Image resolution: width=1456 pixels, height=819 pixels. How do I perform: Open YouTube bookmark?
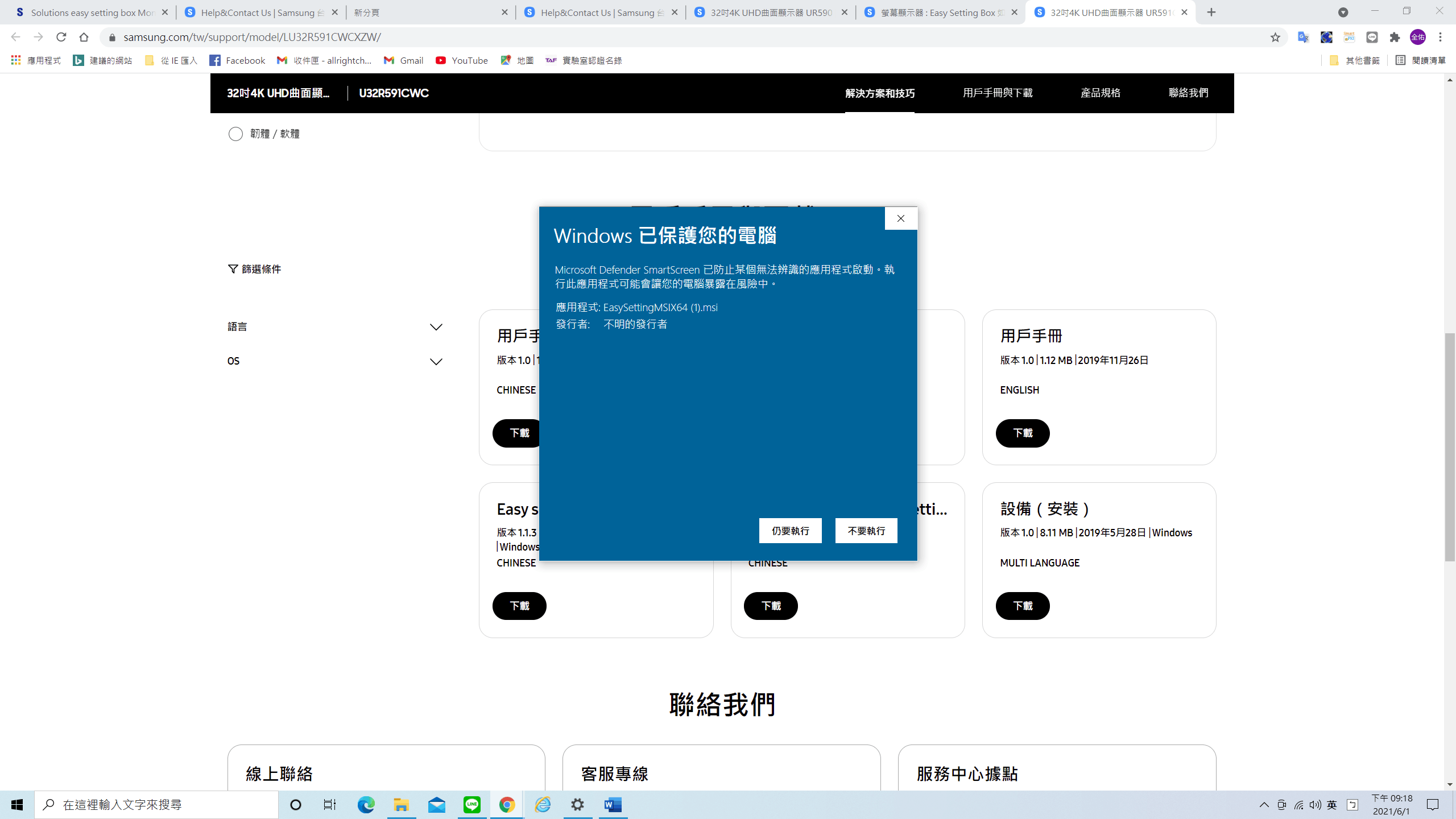461,60
